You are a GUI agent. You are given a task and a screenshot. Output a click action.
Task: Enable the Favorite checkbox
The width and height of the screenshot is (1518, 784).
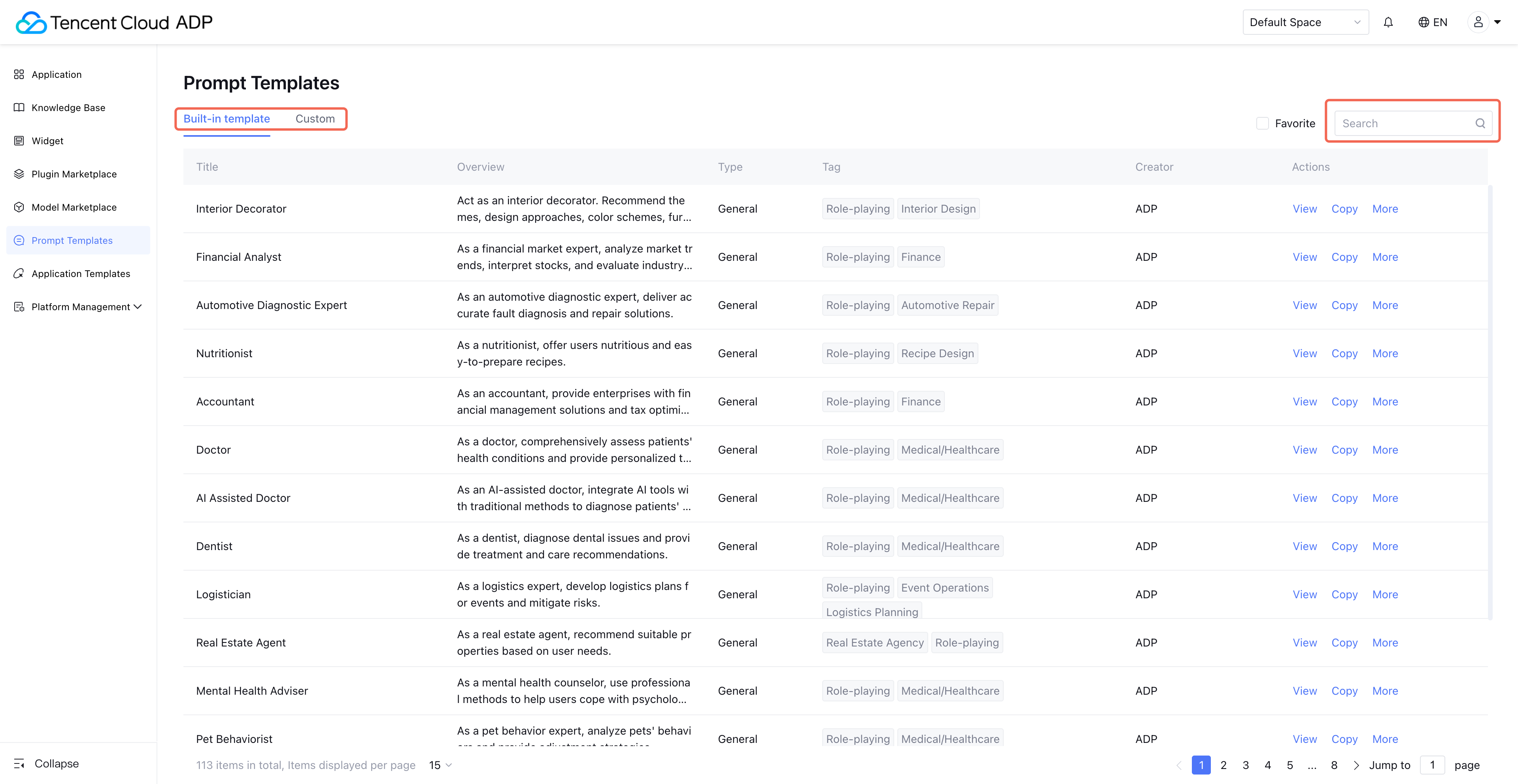tap(1262, 123)
